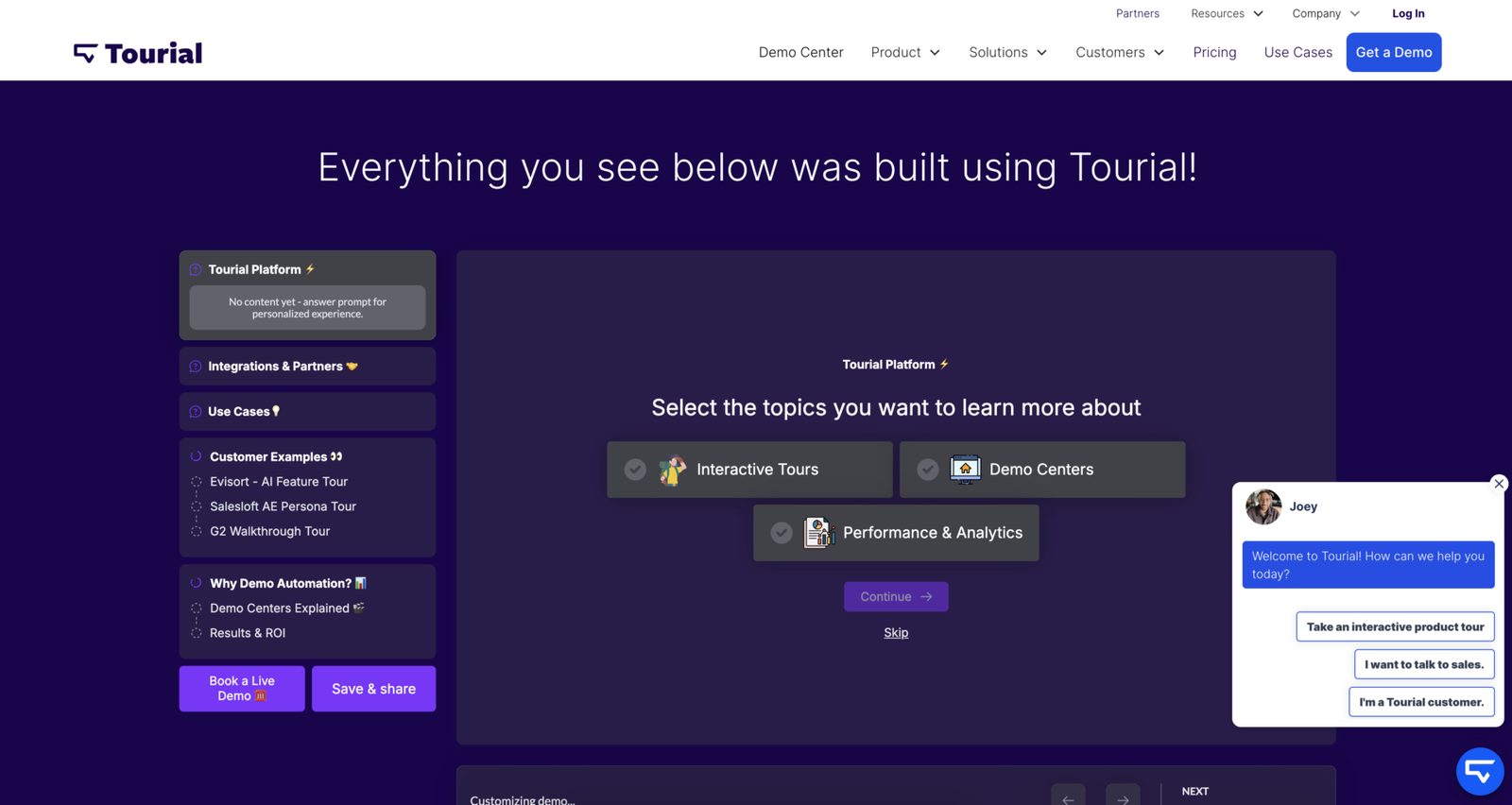Viewport: 1512px width, 805px height.
Task: Click the Save & share button
Action: click(373, 689)
